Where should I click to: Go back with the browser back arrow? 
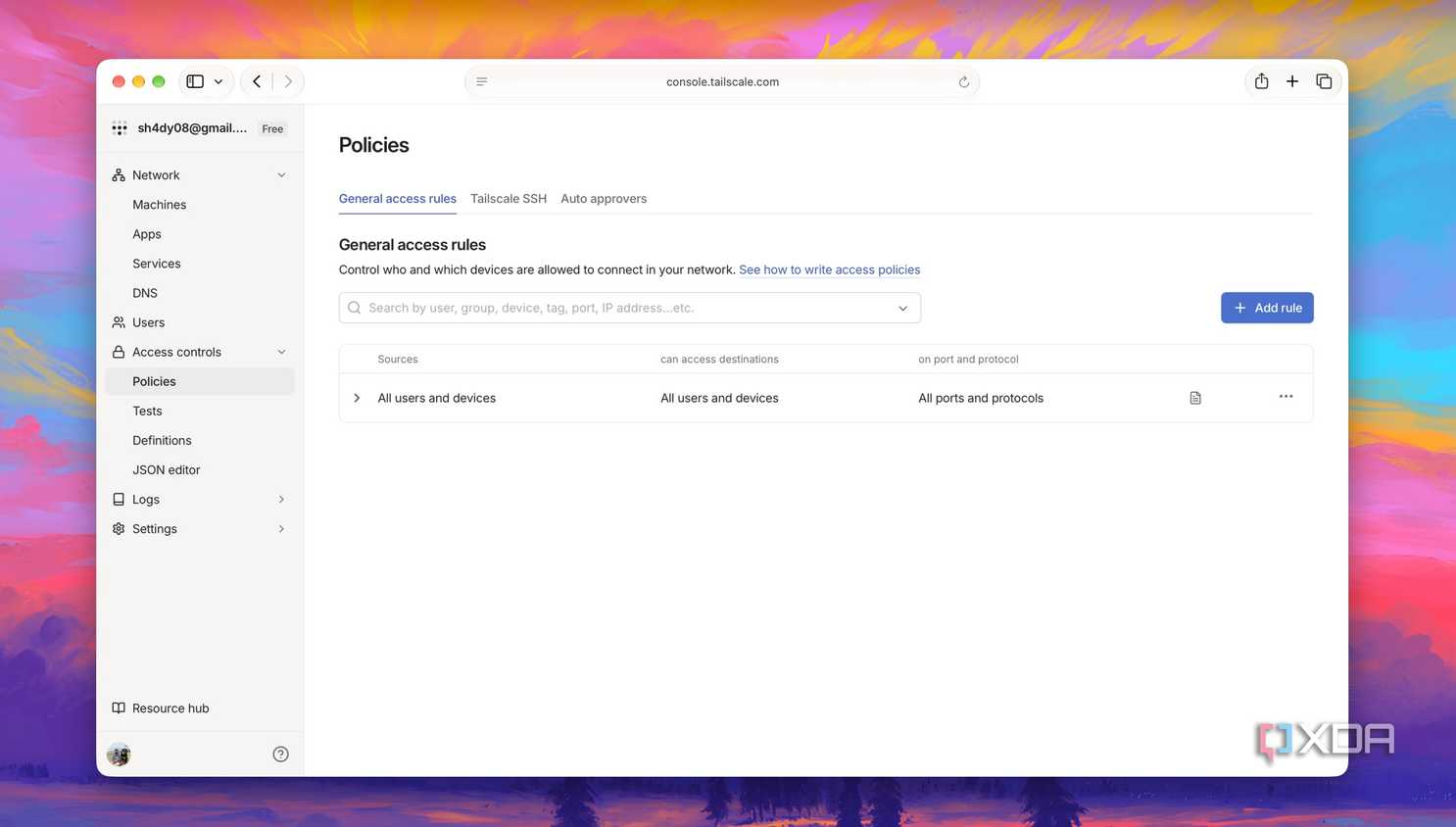coord(257,81)
